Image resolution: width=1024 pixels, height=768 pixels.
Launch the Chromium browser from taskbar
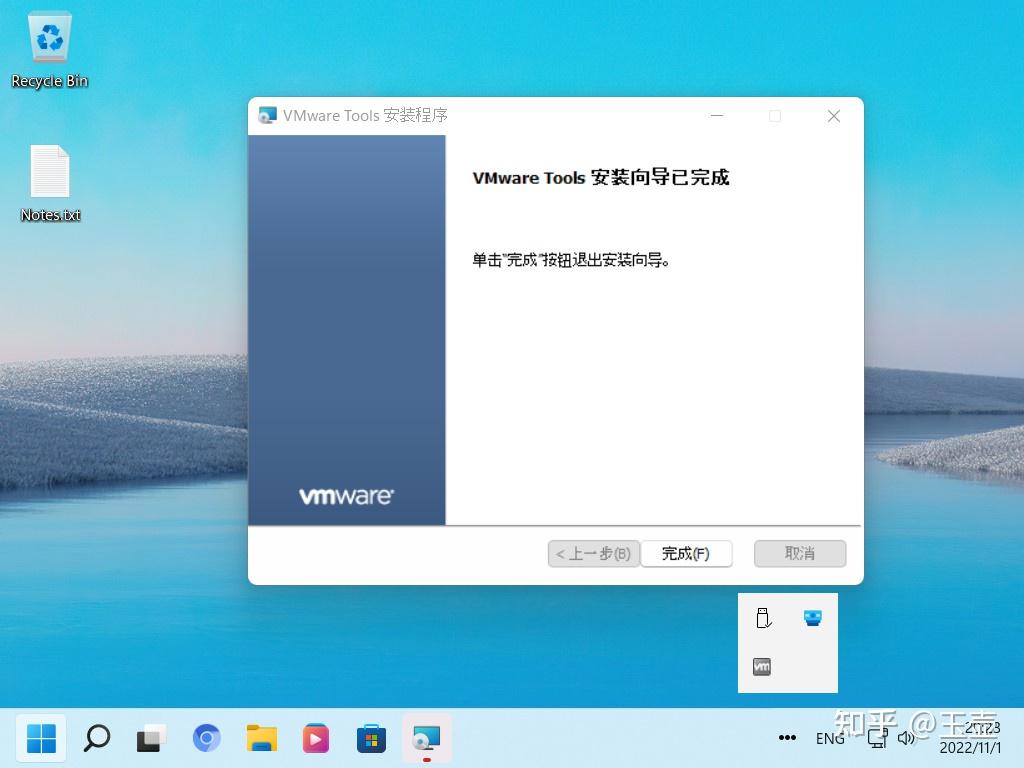tap(206, 738)
